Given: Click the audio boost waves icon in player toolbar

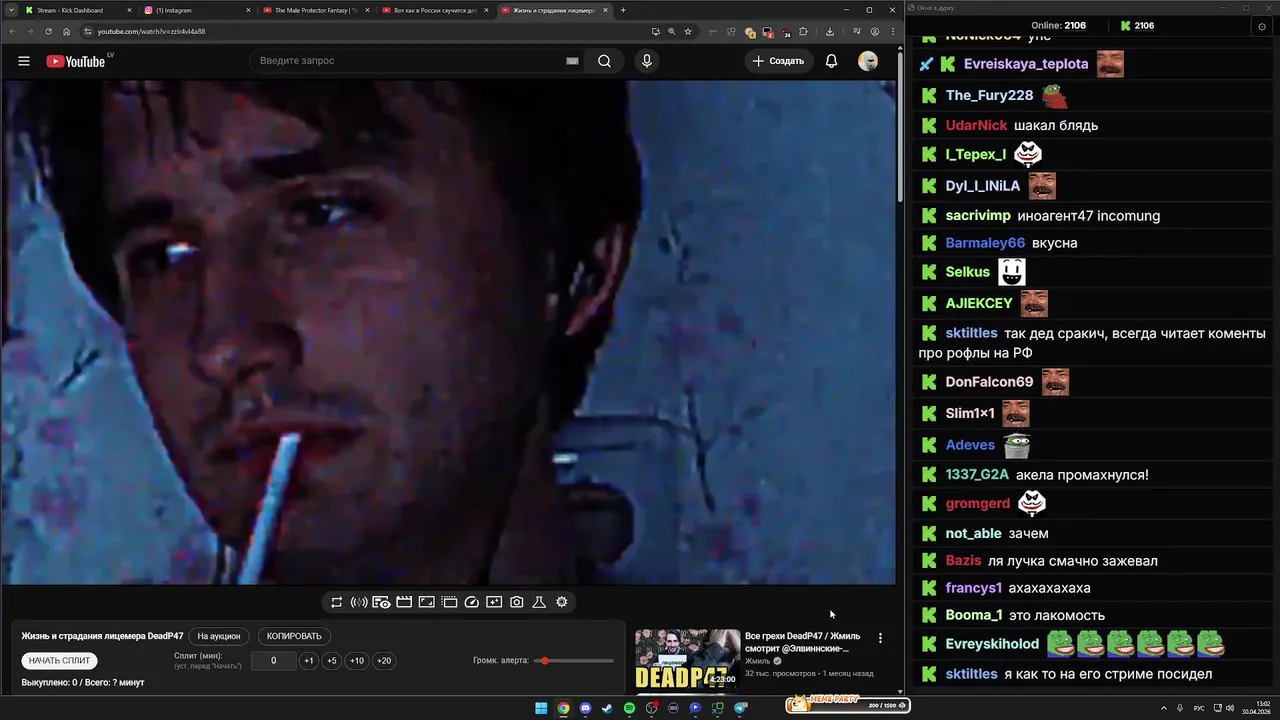Looking at the screenshot, I should (359, 602).
